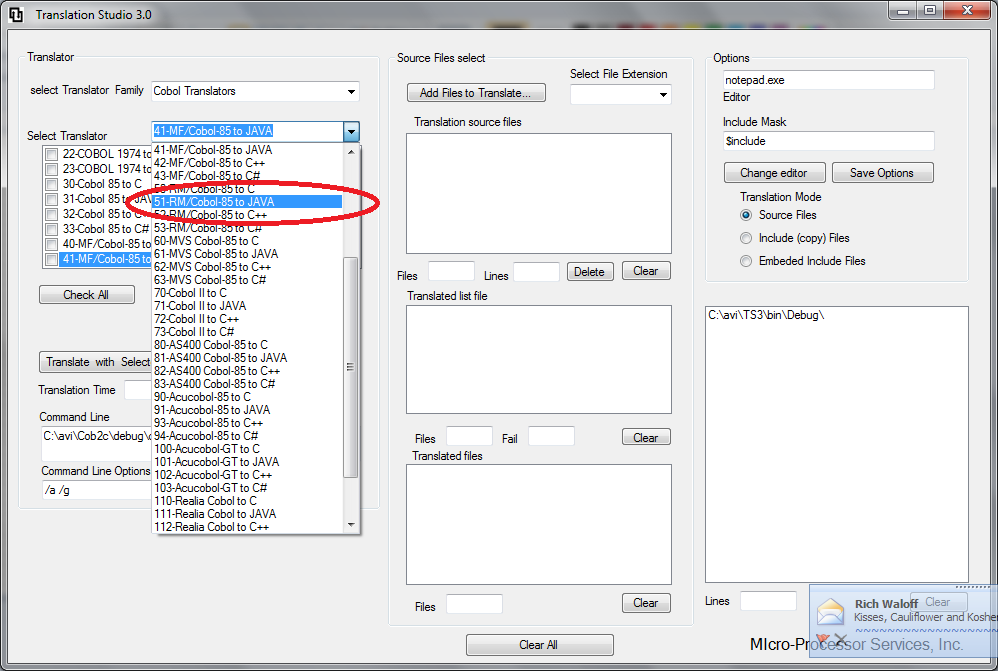
Task: Click the Translate with Select button
Action: [95, 362]
